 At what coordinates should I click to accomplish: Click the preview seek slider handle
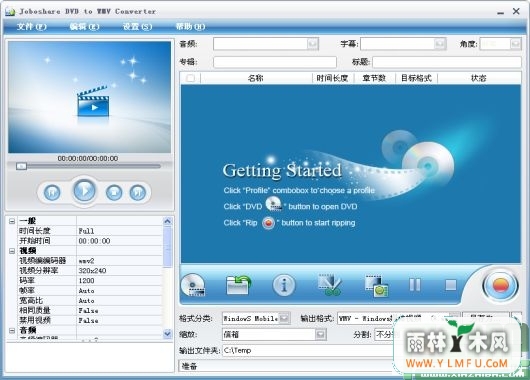tap(21, 166)
